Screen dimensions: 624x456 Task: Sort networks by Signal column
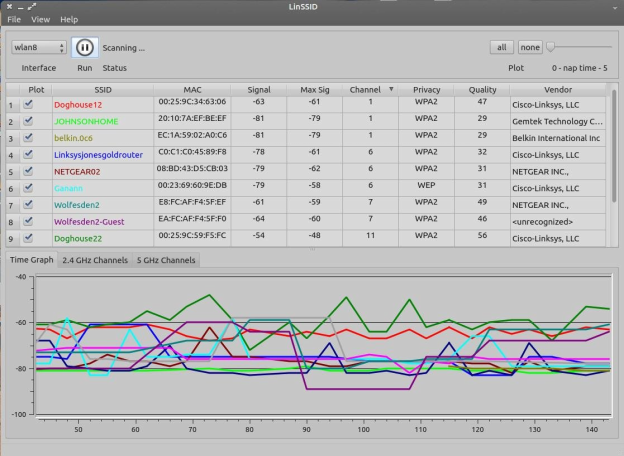click(257, 89)
